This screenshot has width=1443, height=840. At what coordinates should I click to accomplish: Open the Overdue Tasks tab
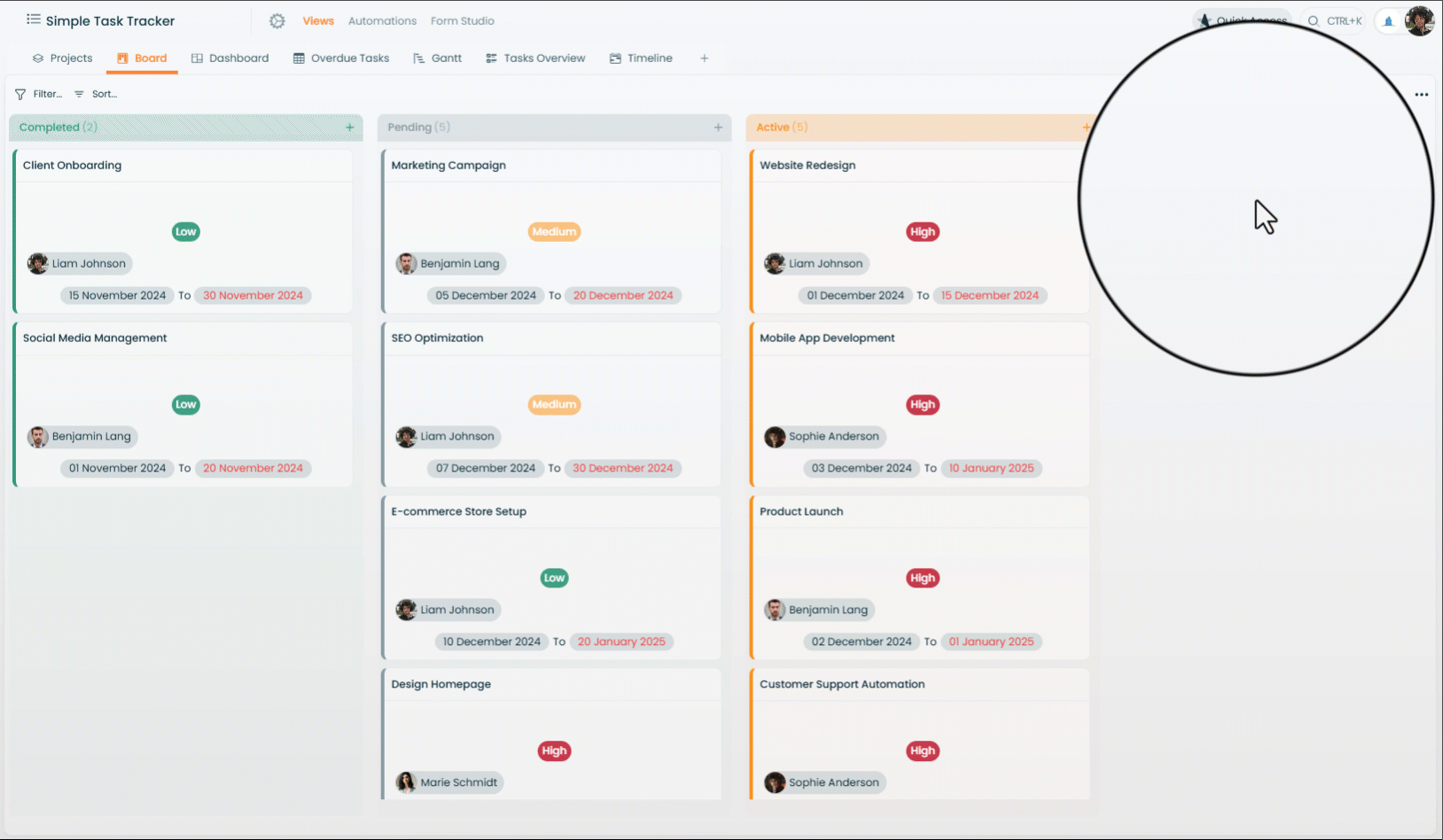[341, 58]
